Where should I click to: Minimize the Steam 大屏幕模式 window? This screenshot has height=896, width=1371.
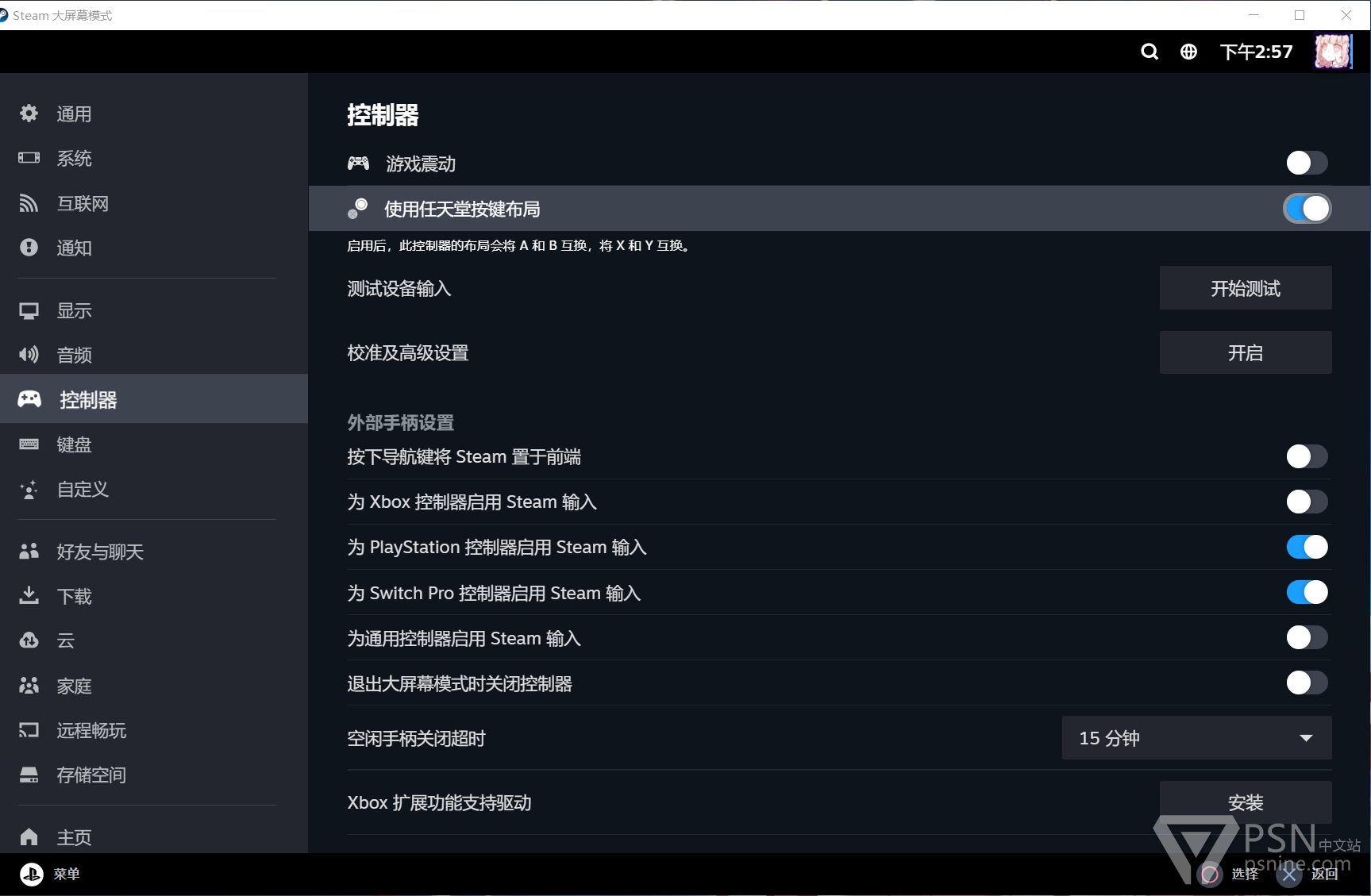click(1254, 15)
